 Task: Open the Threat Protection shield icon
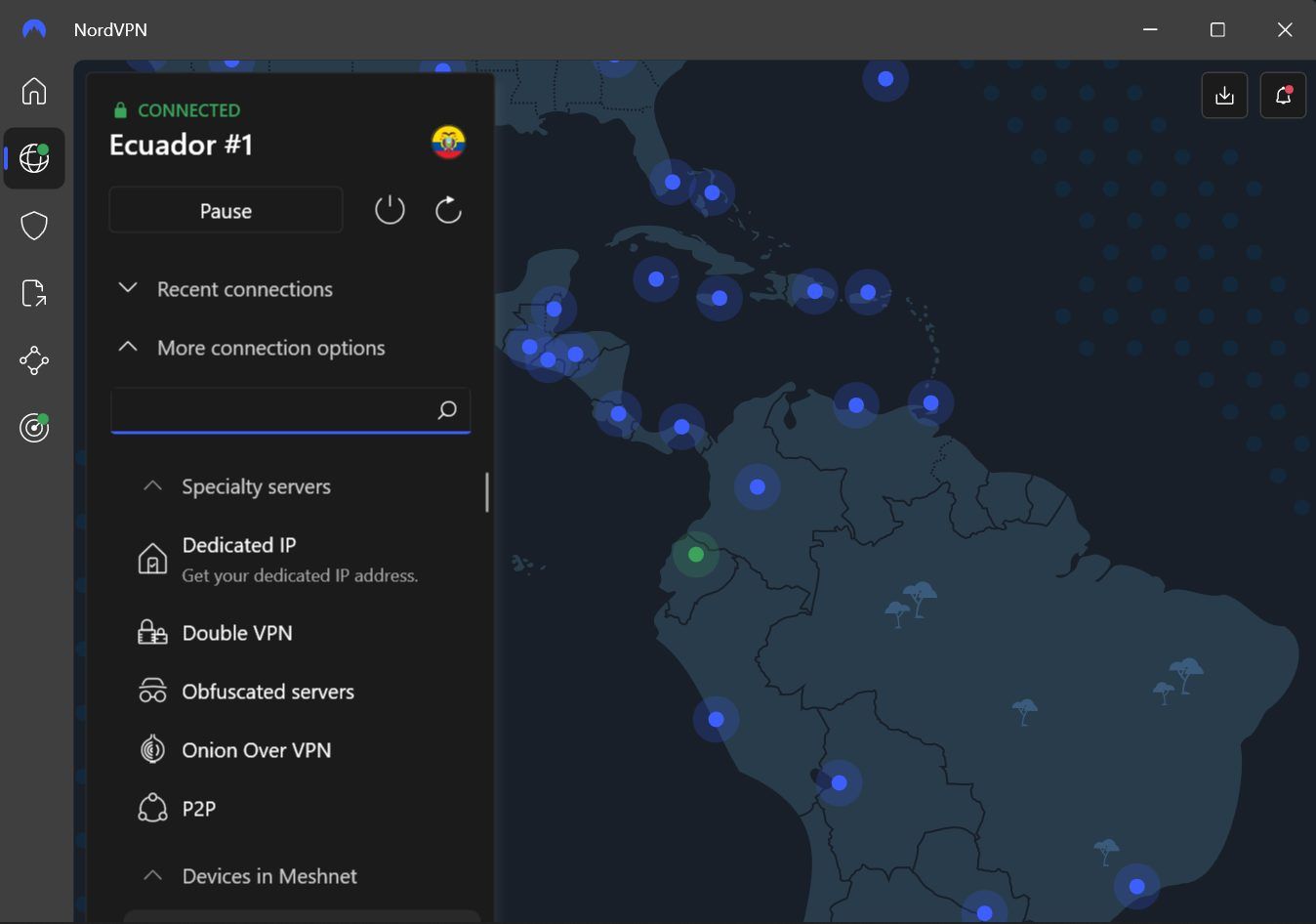[34, 226]
